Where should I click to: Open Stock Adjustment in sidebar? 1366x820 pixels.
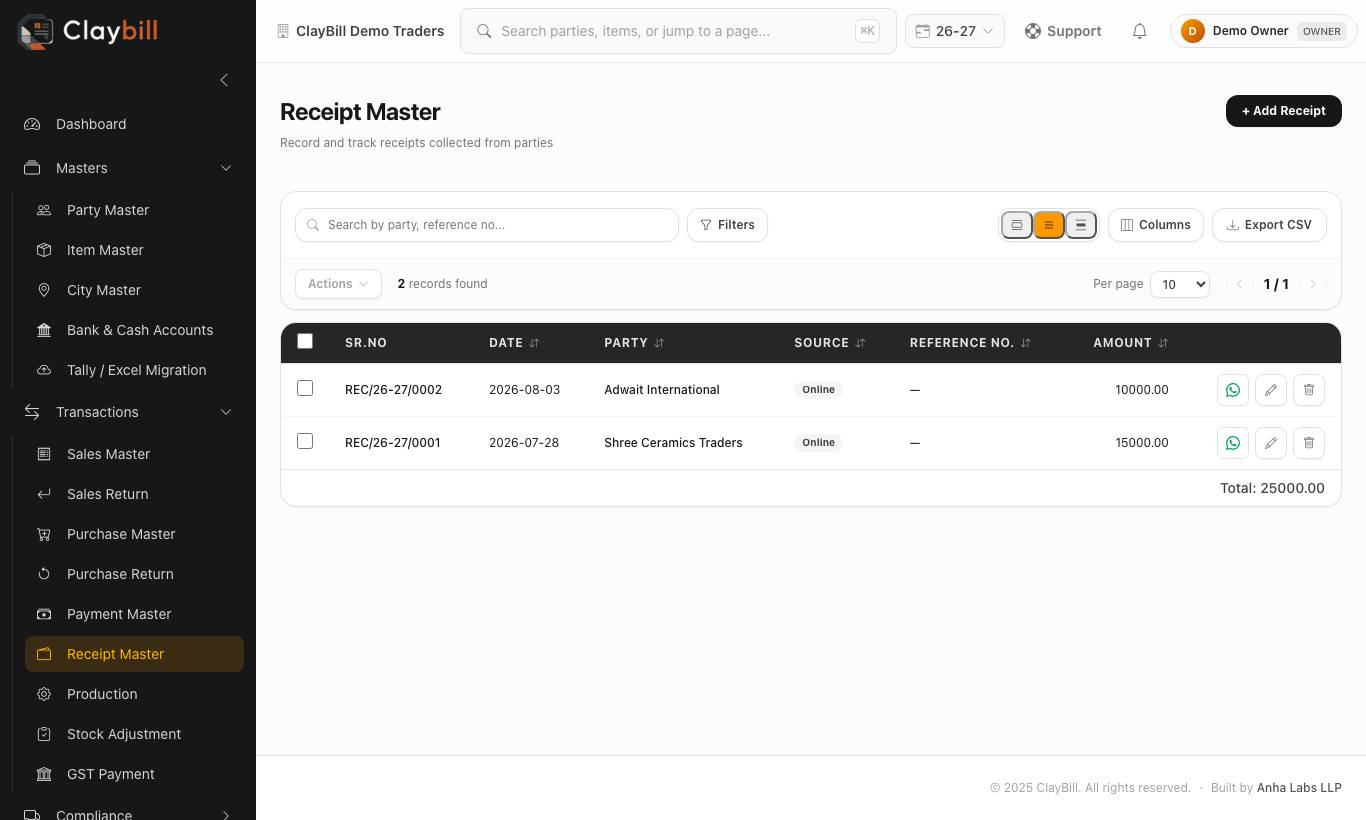(134, 734)
